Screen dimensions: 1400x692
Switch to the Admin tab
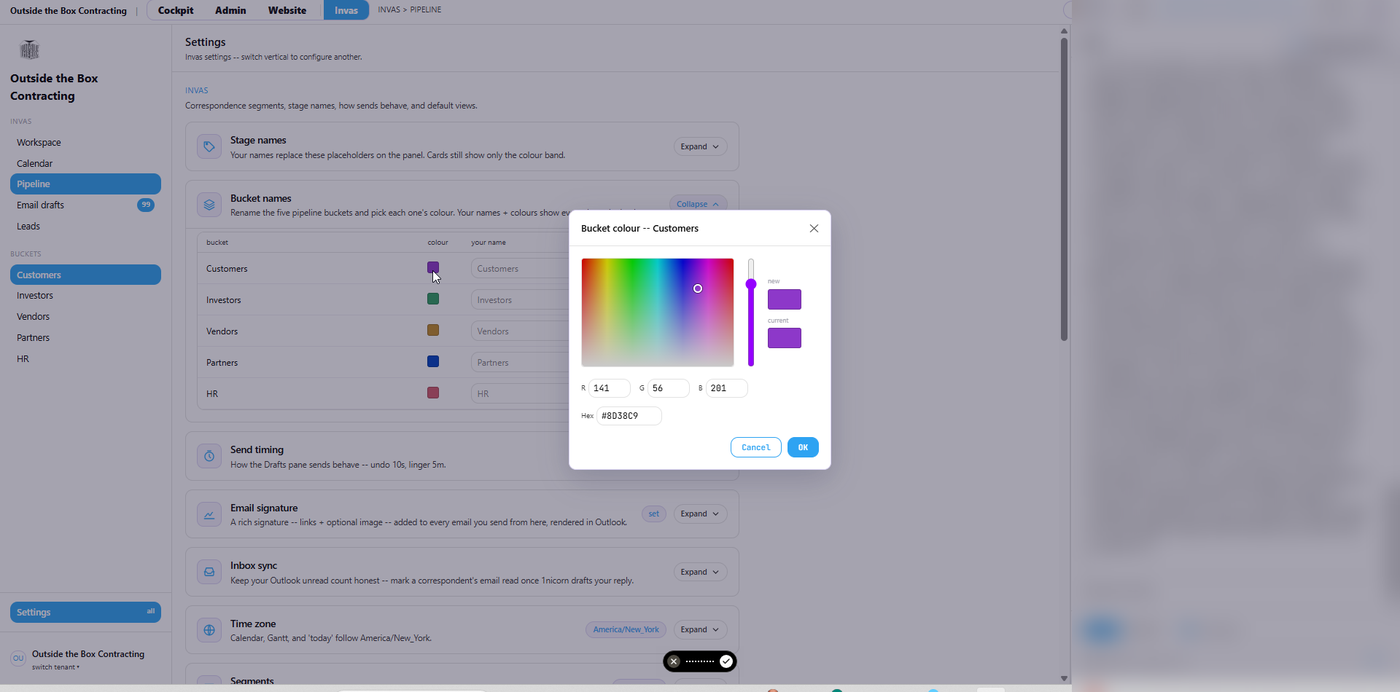coord(230,10)
